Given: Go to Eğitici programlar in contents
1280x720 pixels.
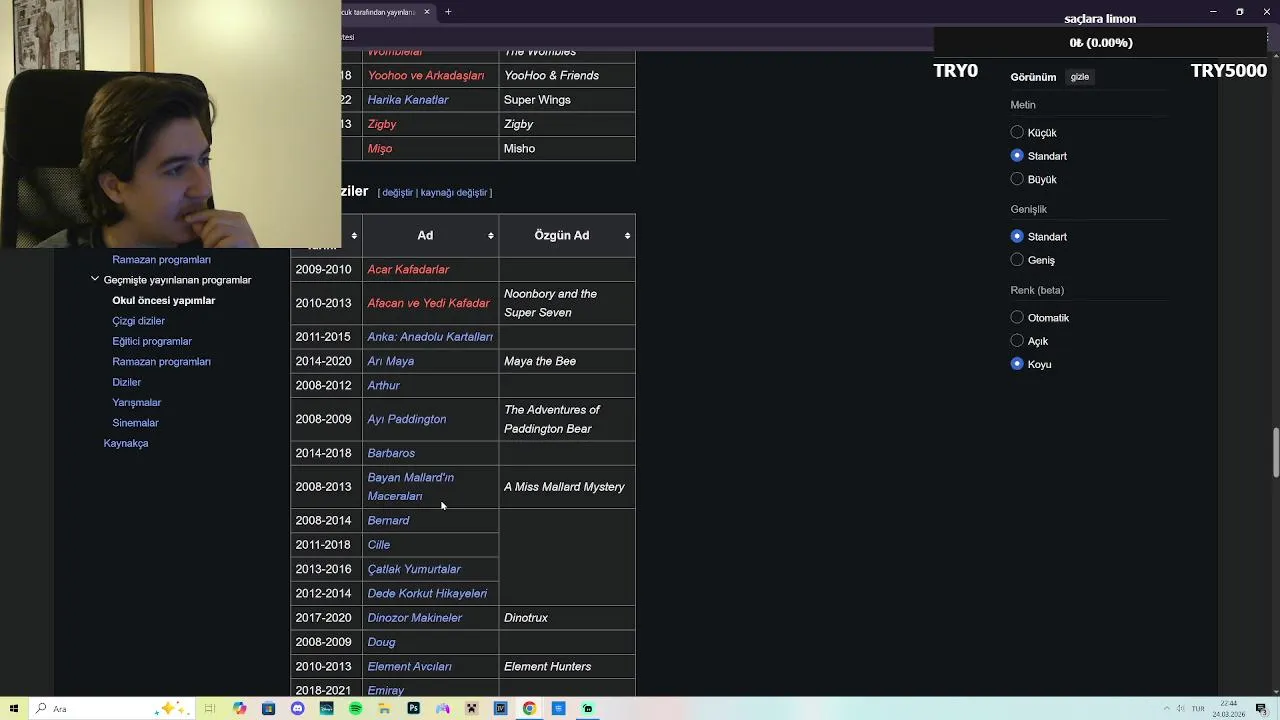Looking at the screenshot, I should pos(152,341).
